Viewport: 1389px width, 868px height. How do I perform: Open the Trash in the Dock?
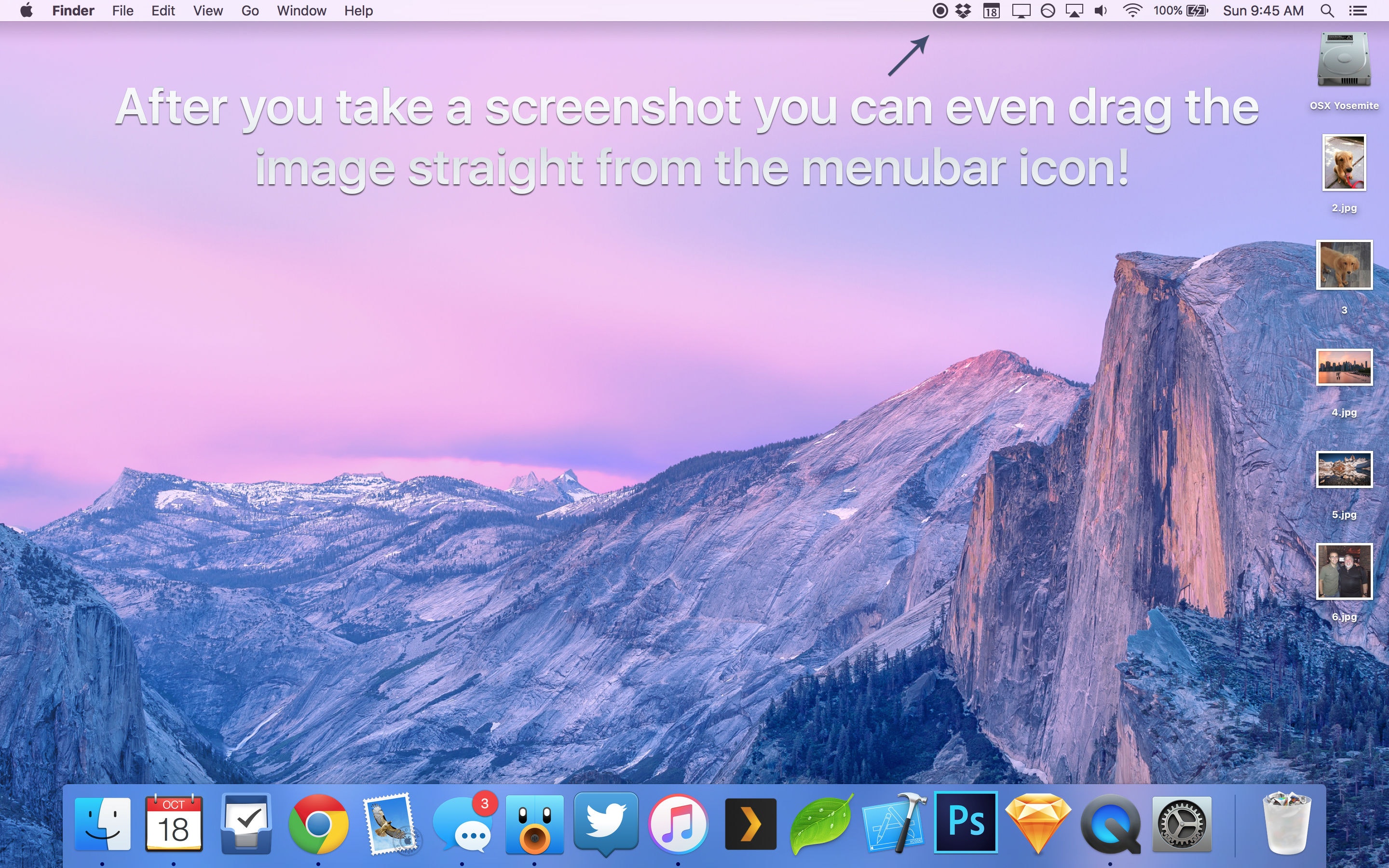tap(1287, 825)
